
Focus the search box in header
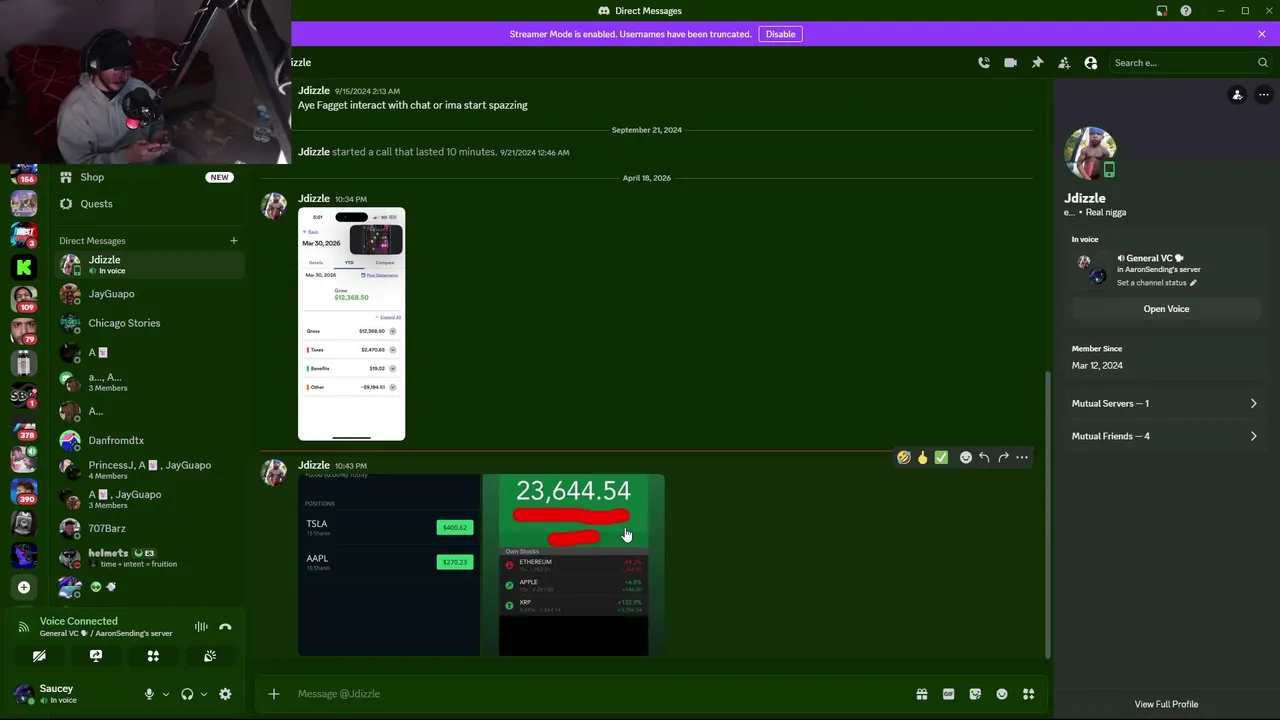coord(1190,62)
